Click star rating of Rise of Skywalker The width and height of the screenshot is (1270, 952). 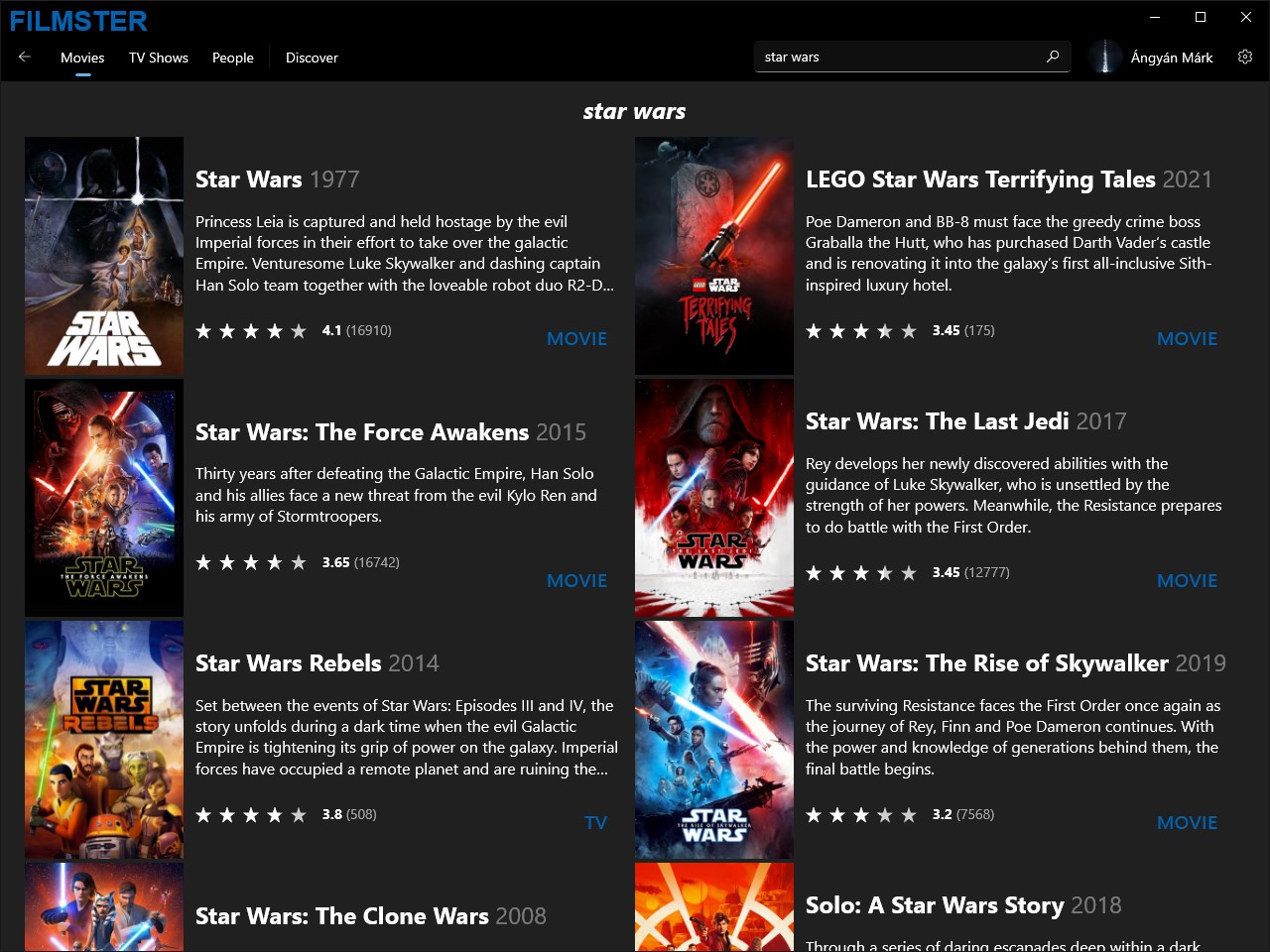861,815
